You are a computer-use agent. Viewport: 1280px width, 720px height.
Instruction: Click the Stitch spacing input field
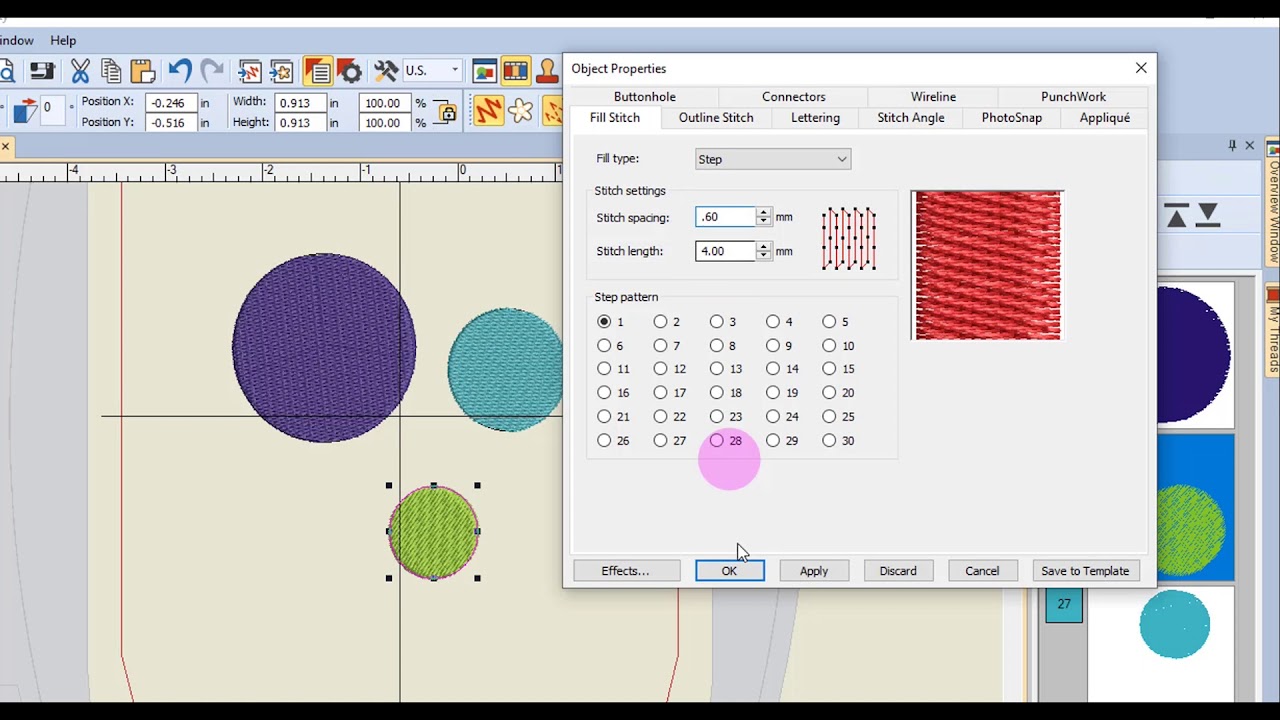[x=726, y=217]
